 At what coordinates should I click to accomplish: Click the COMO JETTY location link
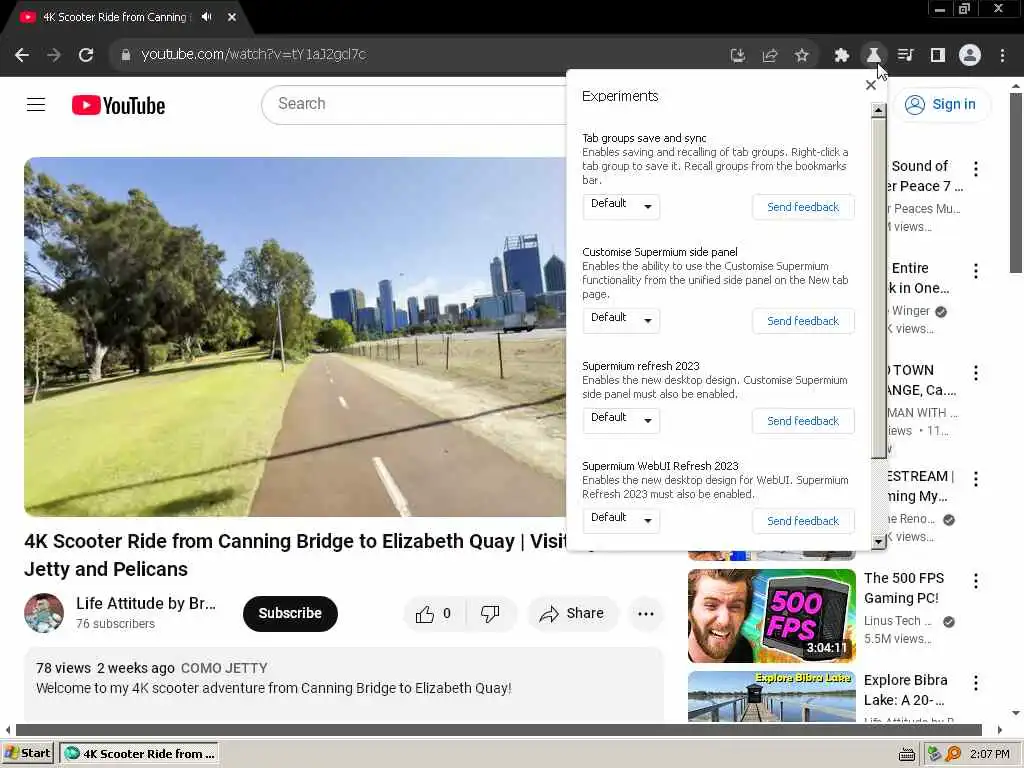pyautogui.click(x=224, y=668)
